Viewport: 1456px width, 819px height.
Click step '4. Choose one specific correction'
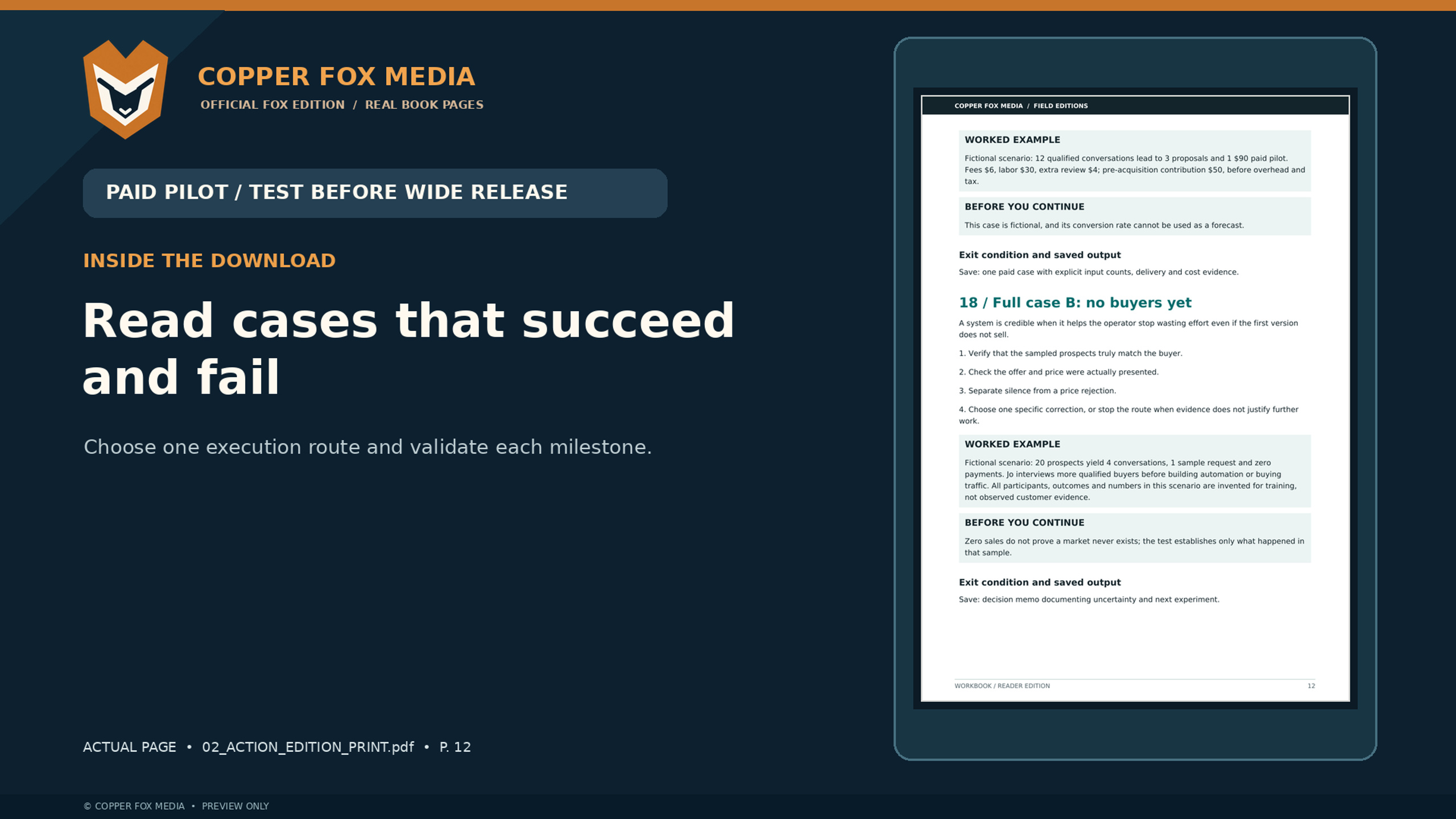tap(1128, 415)
